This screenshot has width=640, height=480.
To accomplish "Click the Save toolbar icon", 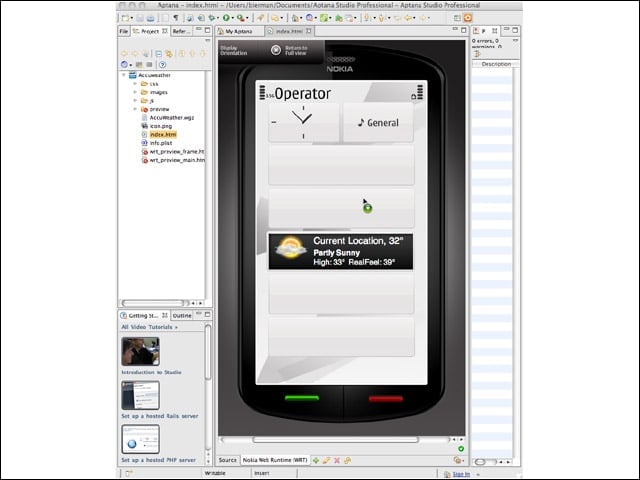I will point(140,18).
